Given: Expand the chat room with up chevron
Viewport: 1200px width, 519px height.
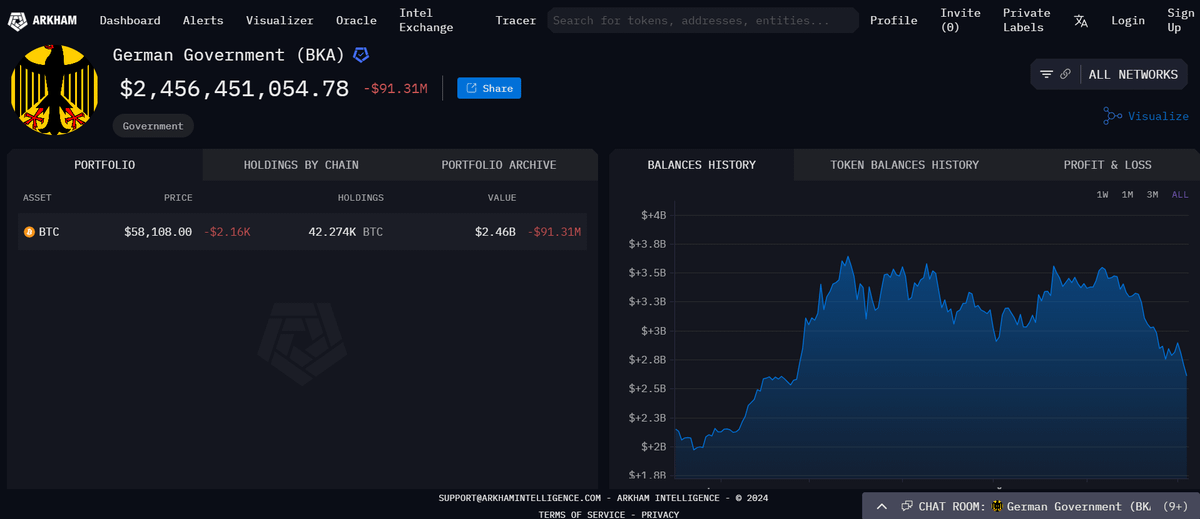Looking at the screenshot, I should 881,506.
